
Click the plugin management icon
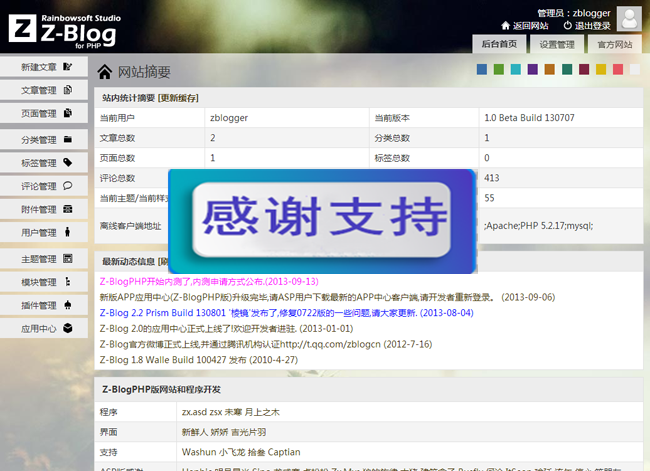(68, 305)
